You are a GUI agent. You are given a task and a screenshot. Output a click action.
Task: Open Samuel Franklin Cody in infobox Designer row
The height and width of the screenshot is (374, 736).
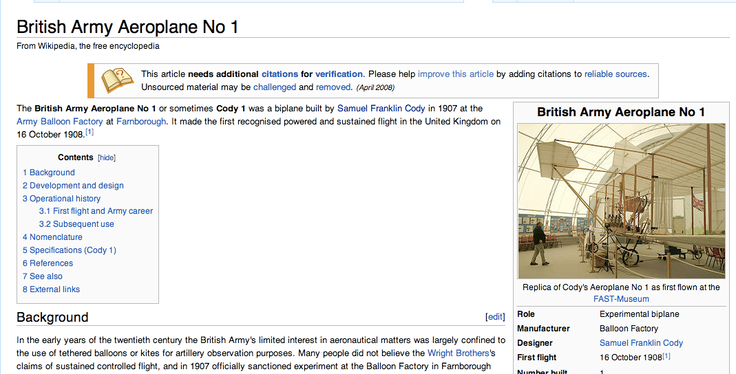point(641,343)
